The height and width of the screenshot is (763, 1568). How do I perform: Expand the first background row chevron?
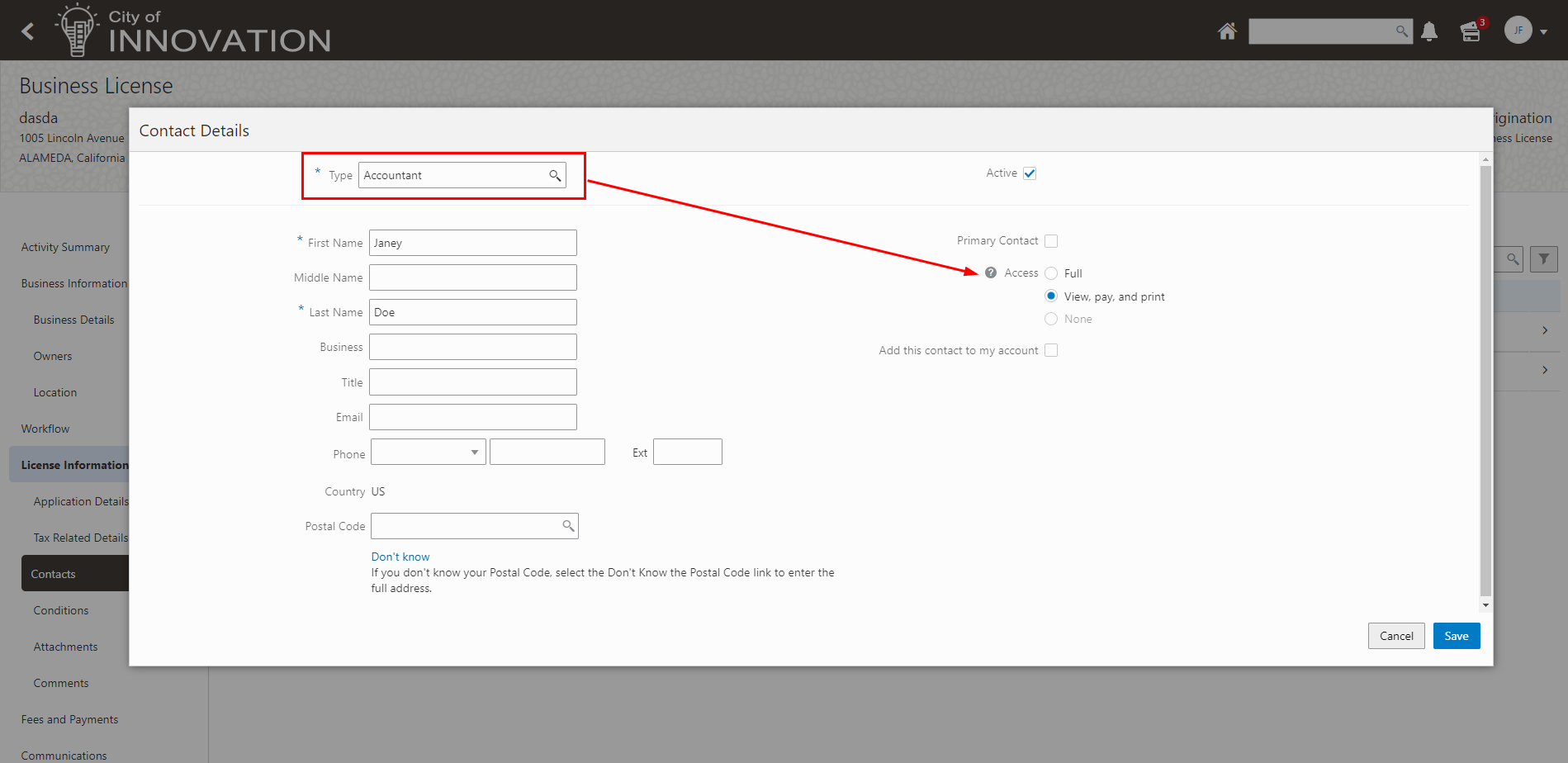pos(1544,330)
